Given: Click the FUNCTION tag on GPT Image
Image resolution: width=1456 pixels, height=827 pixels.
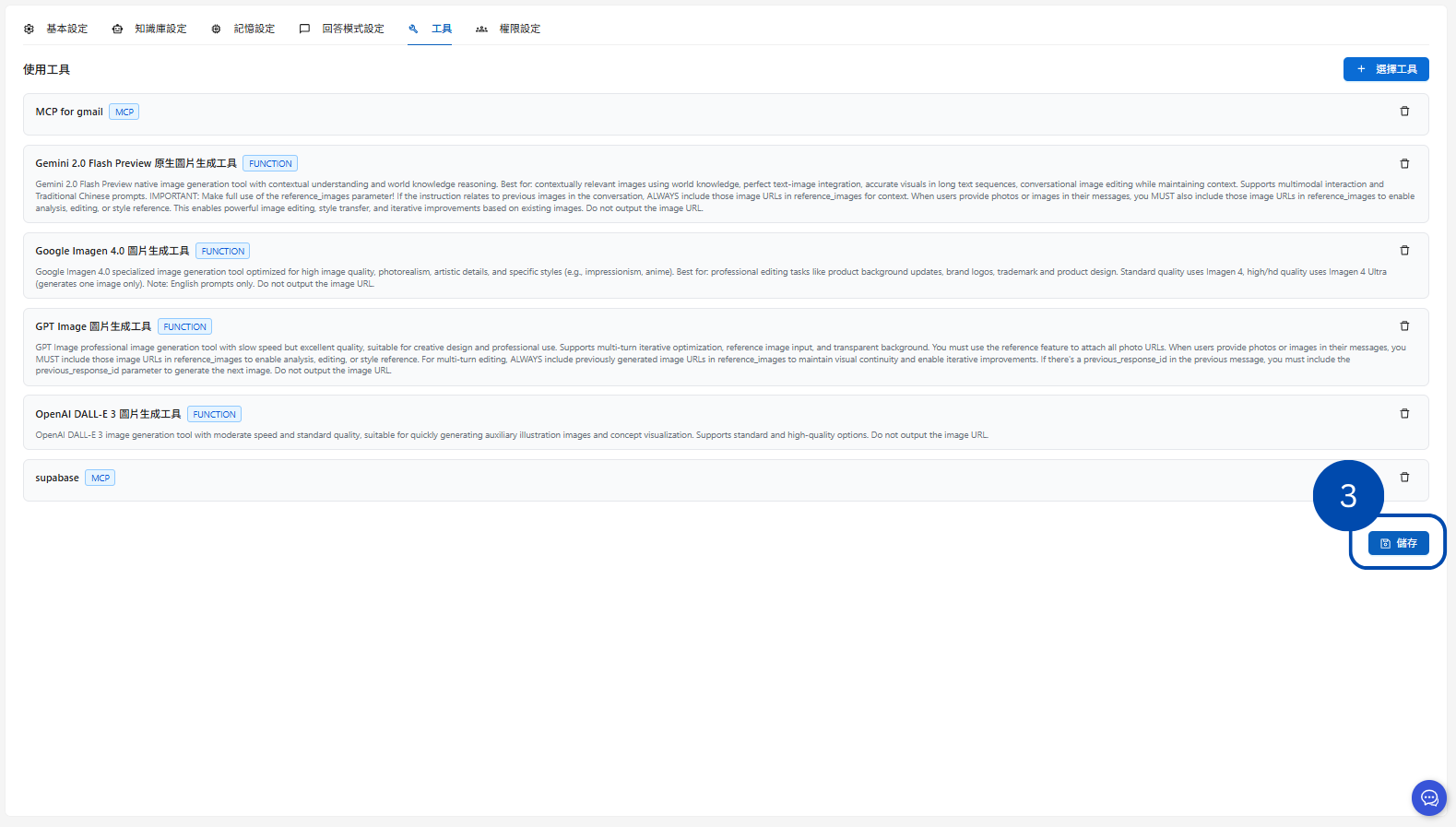Looking at the screenshot, I should (x=185, y=326).
